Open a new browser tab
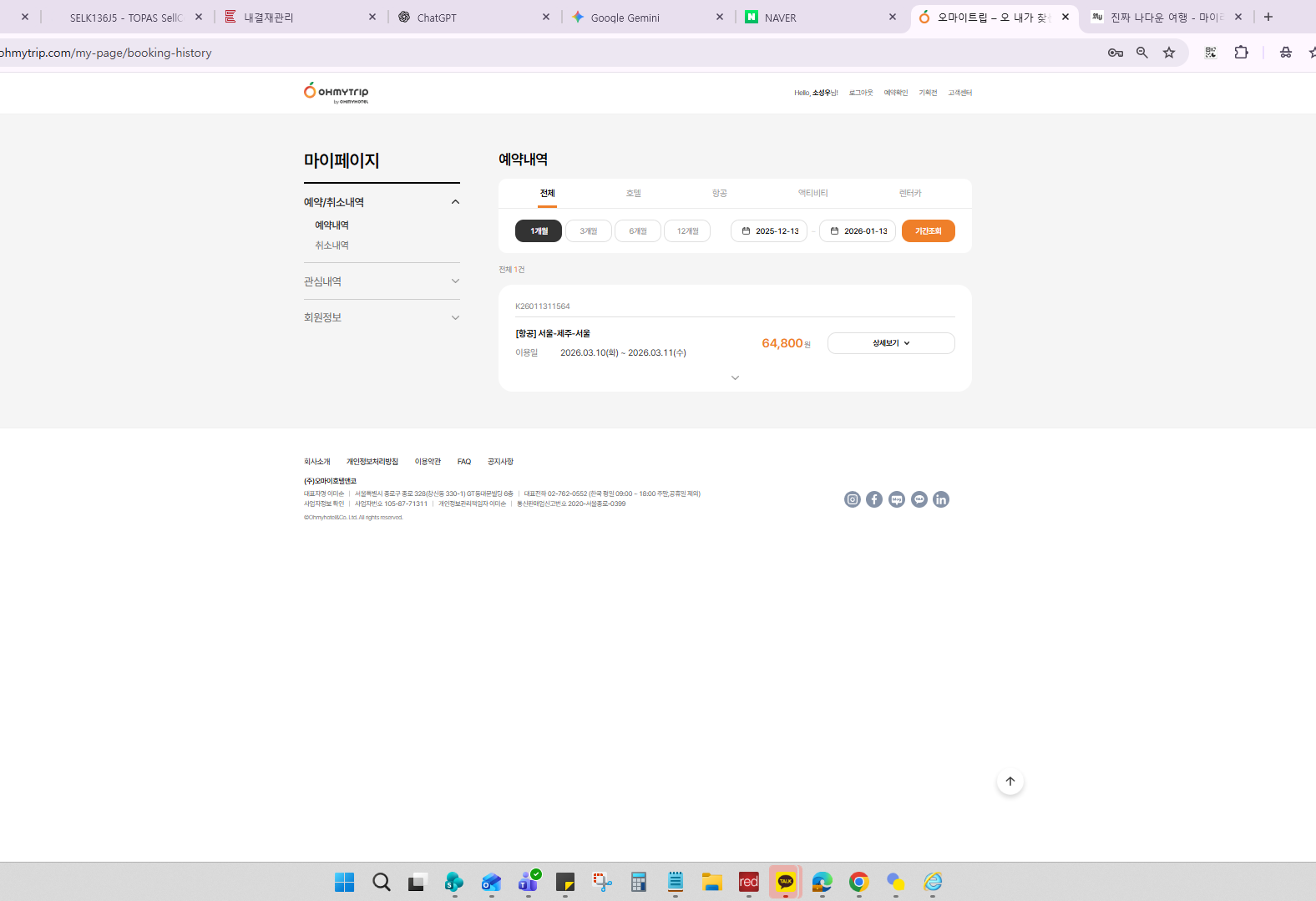The height and width of the screenshot is (901, 1316). (x=1268, y=17)
